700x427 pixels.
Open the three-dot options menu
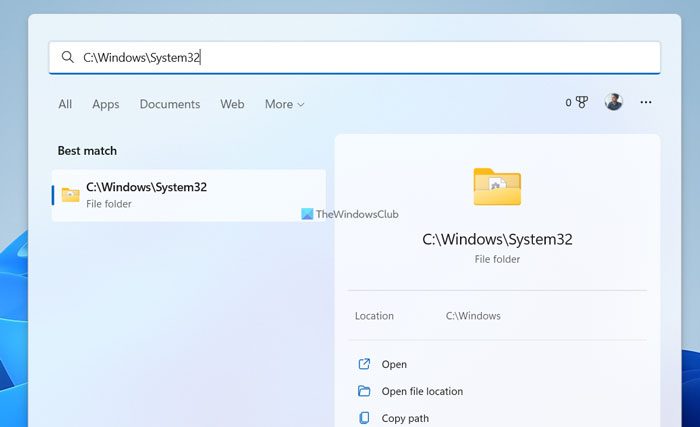pos(646,102)
